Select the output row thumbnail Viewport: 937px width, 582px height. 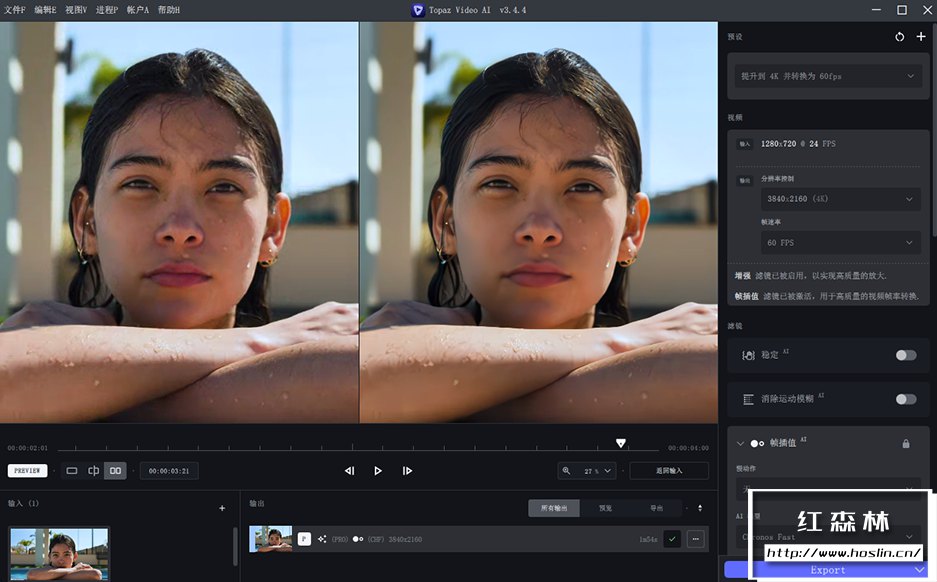[271, 539]
